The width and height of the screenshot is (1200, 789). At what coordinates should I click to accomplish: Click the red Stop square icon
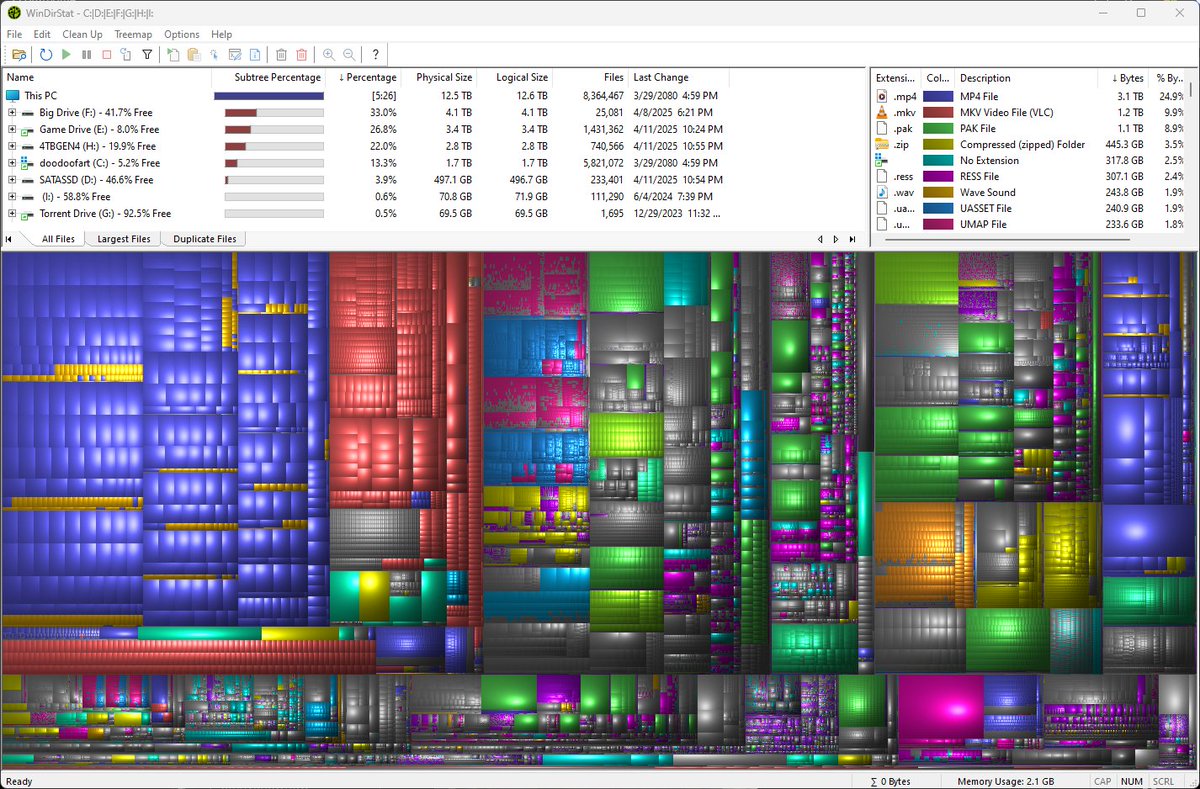pyautogui.click(x=107, y=55)
